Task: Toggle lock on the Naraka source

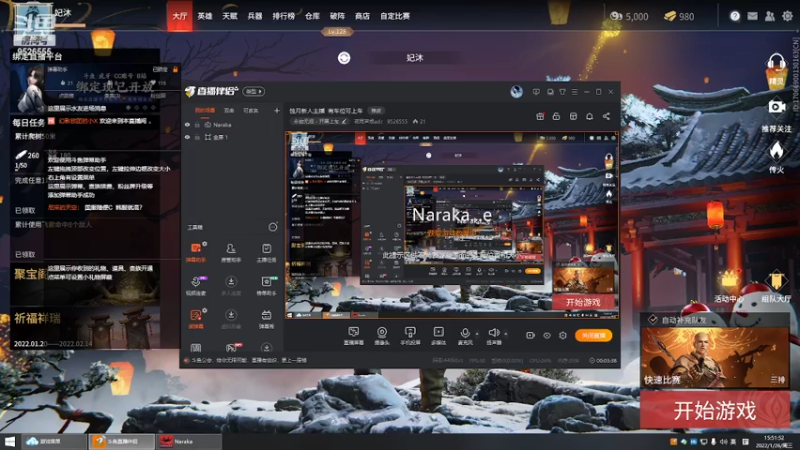Action: click(x=197, y=124)
